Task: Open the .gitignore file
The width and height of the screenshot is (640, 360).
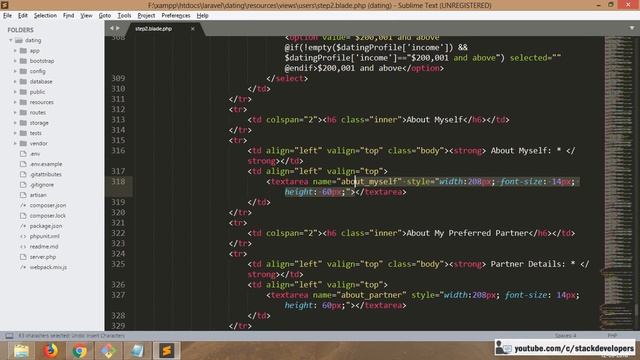Action: [x=42, y=184]
